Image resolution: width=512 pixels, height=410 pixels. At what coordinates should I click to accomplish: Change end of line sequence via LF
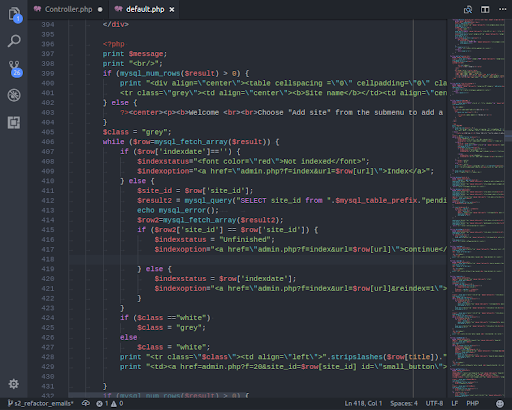(455, 404)
